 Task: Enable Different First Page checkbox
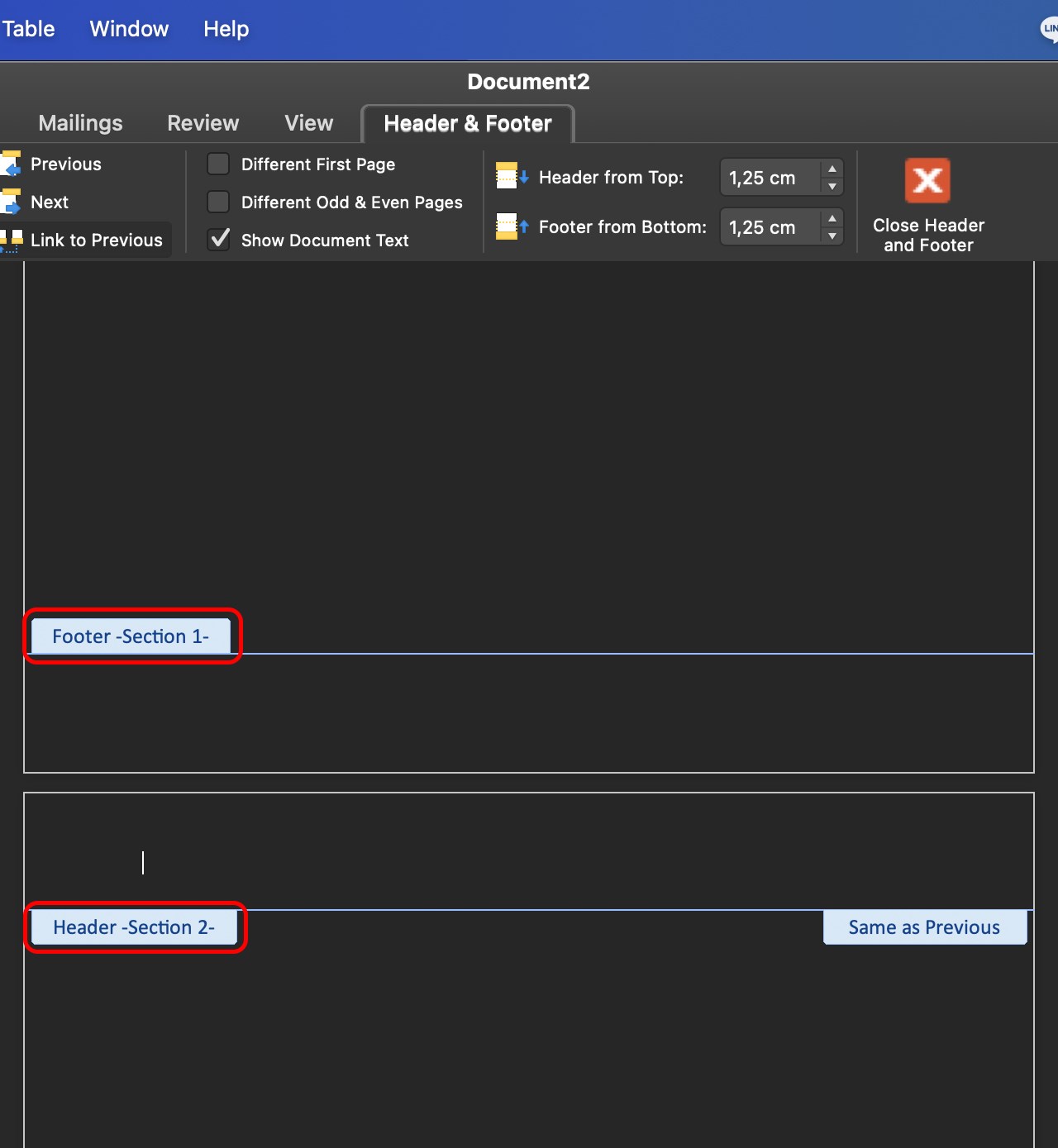pyautogui.click(x=218, y=164)
